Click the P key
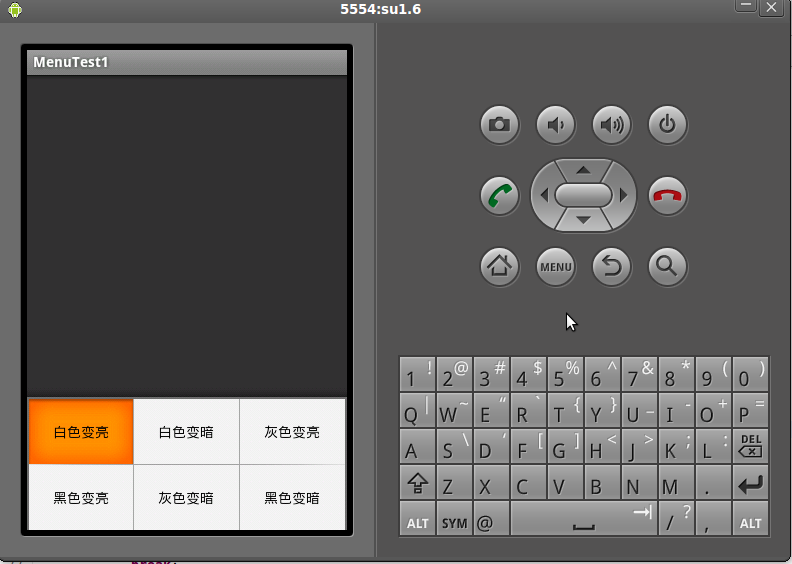 (751, 411)
